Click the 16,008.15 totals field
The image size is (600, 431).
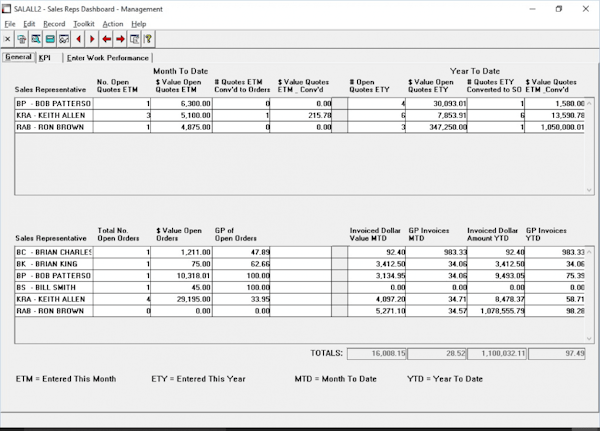(377, 354)
